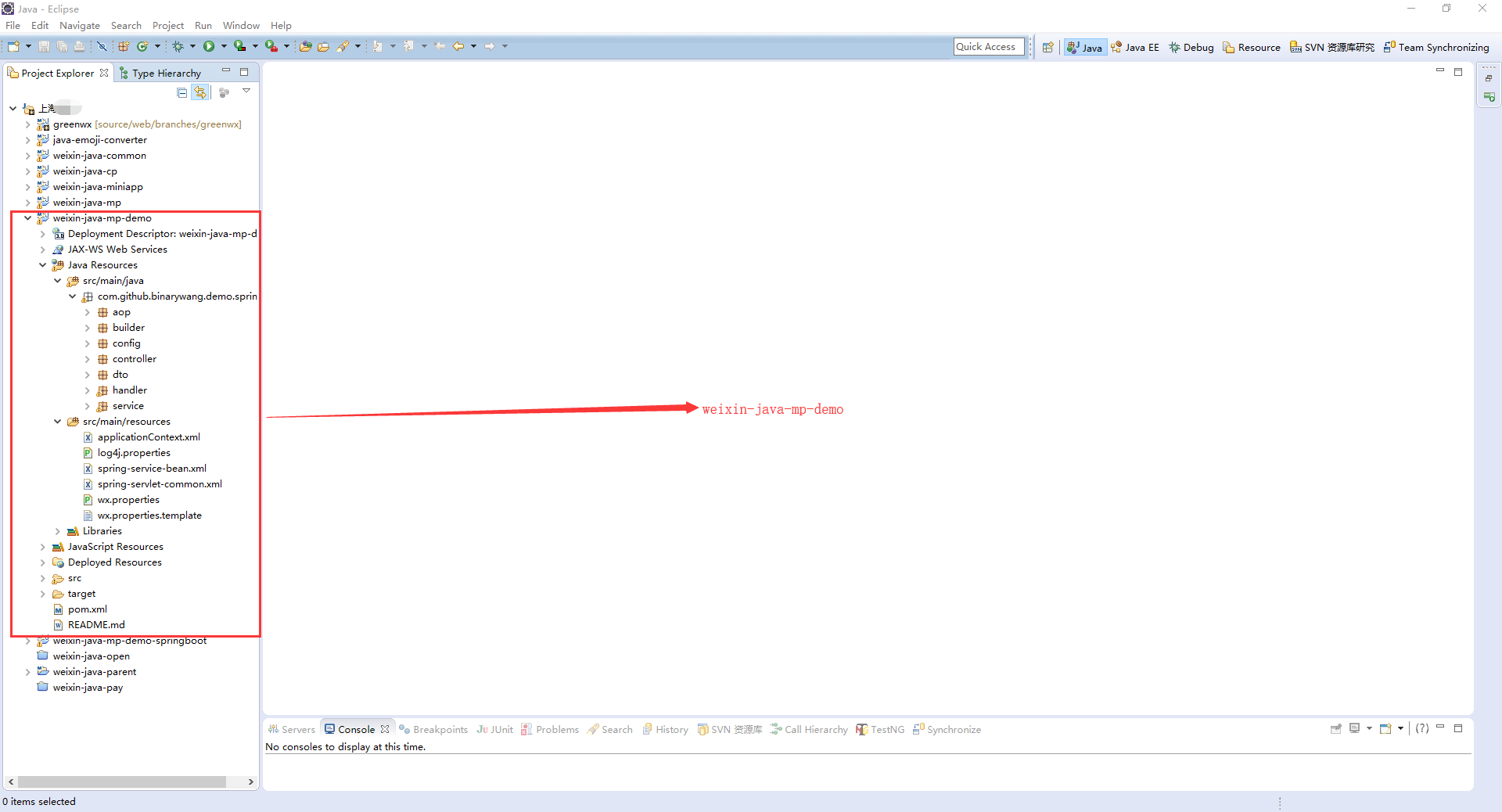Click the External Tools run icon
The height and width of the screenshot is (812, 1502).
pyautogui.click(x=271, y=46)
